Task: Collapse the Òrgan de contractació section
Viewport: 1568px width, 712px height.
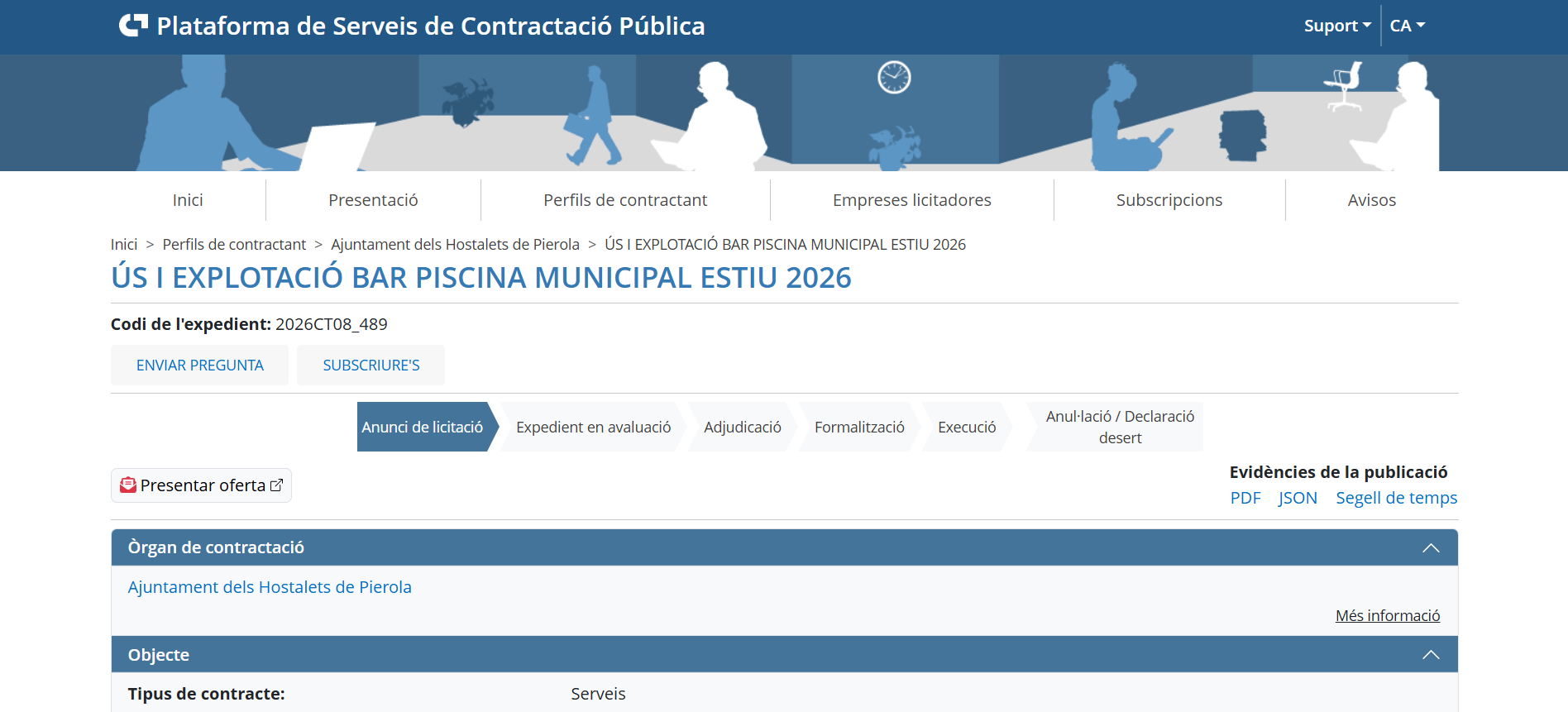Action: [1430, 548]
